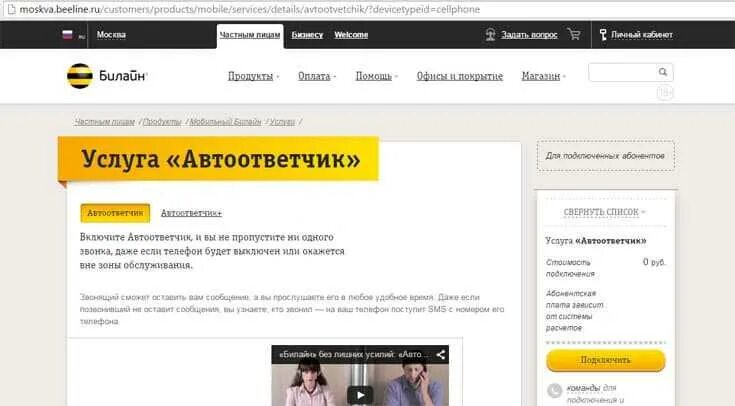Viewport: 735px width, 406px height.
Task: Click the support person icon near Задать вопрос
Action: point(490,35)
